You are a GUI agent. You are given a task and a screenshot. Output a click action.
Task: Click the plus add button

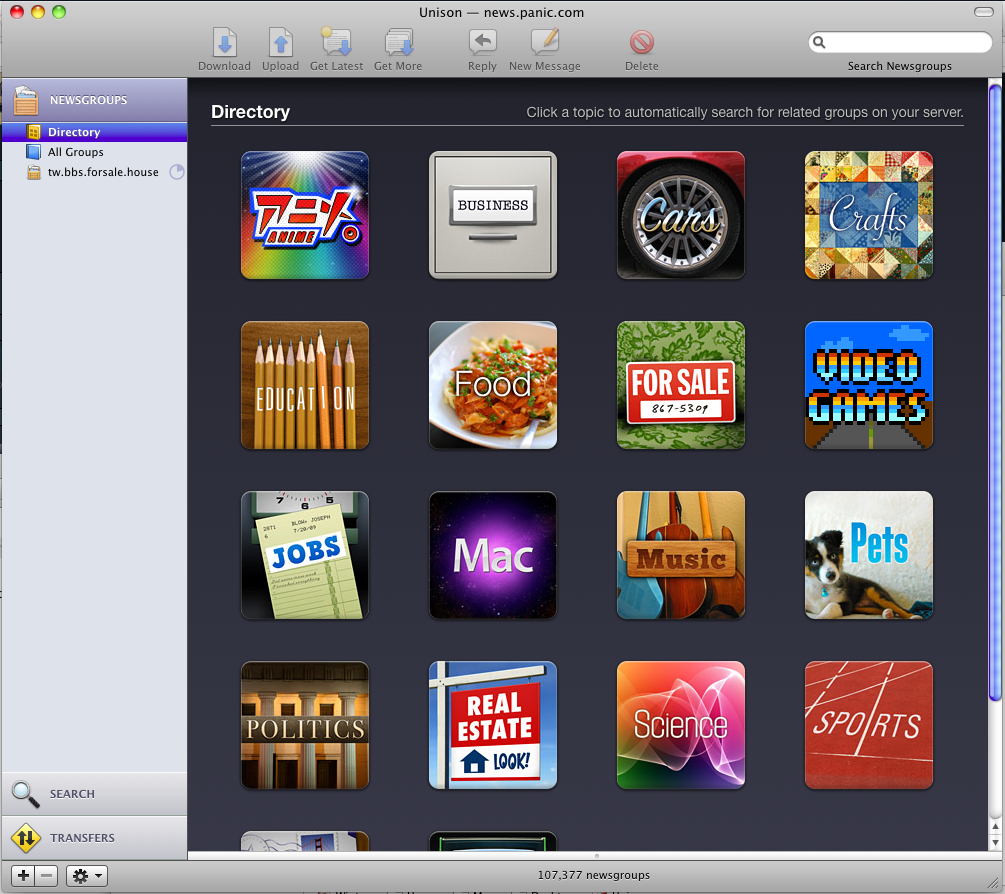click(x=23, y=875)
